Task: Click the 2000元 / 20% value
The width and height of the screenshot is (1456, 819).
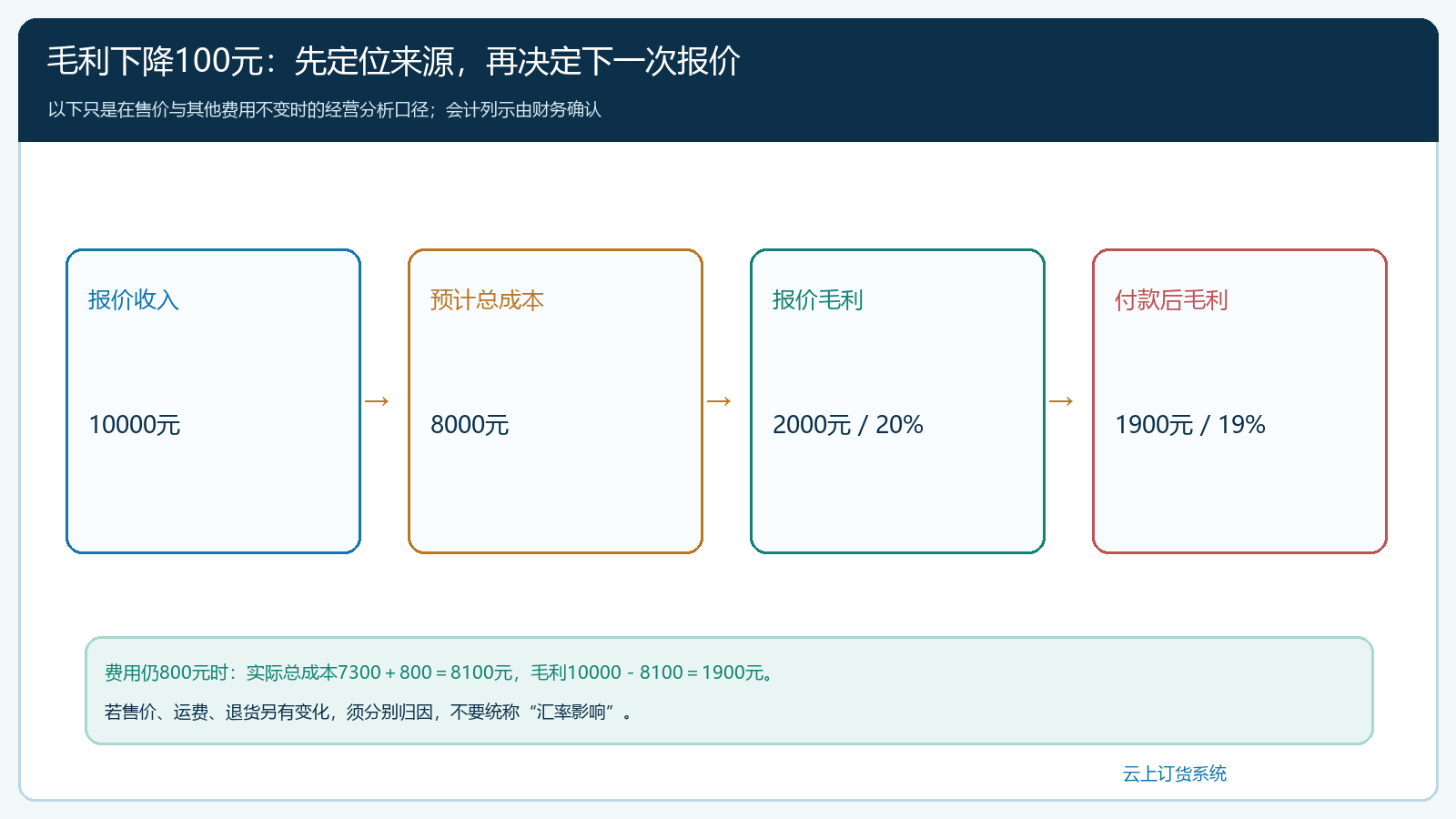Action: (848, 425)
